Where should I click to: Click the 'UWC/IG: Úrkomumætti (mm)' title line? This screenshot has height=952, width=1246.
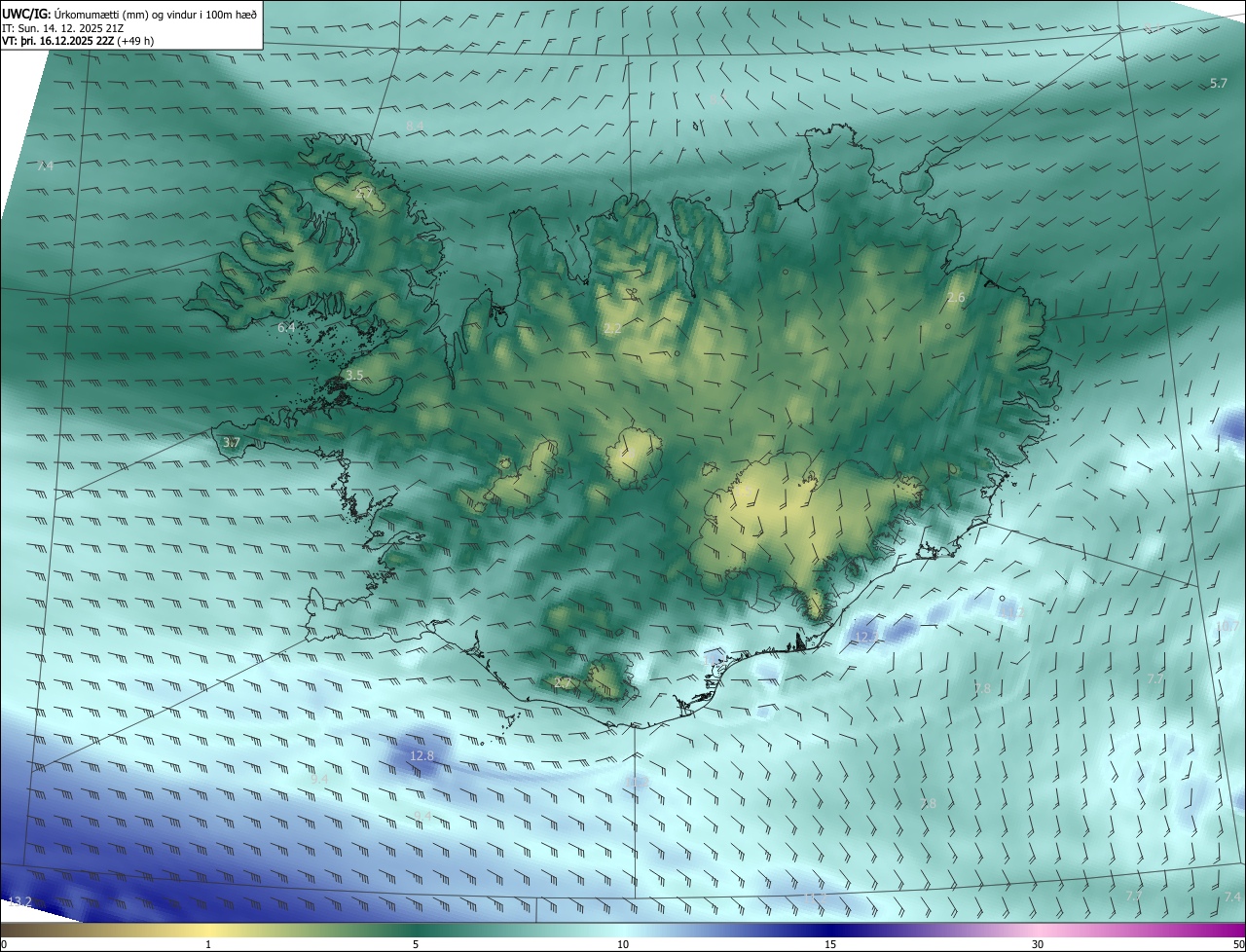point(129,14)
